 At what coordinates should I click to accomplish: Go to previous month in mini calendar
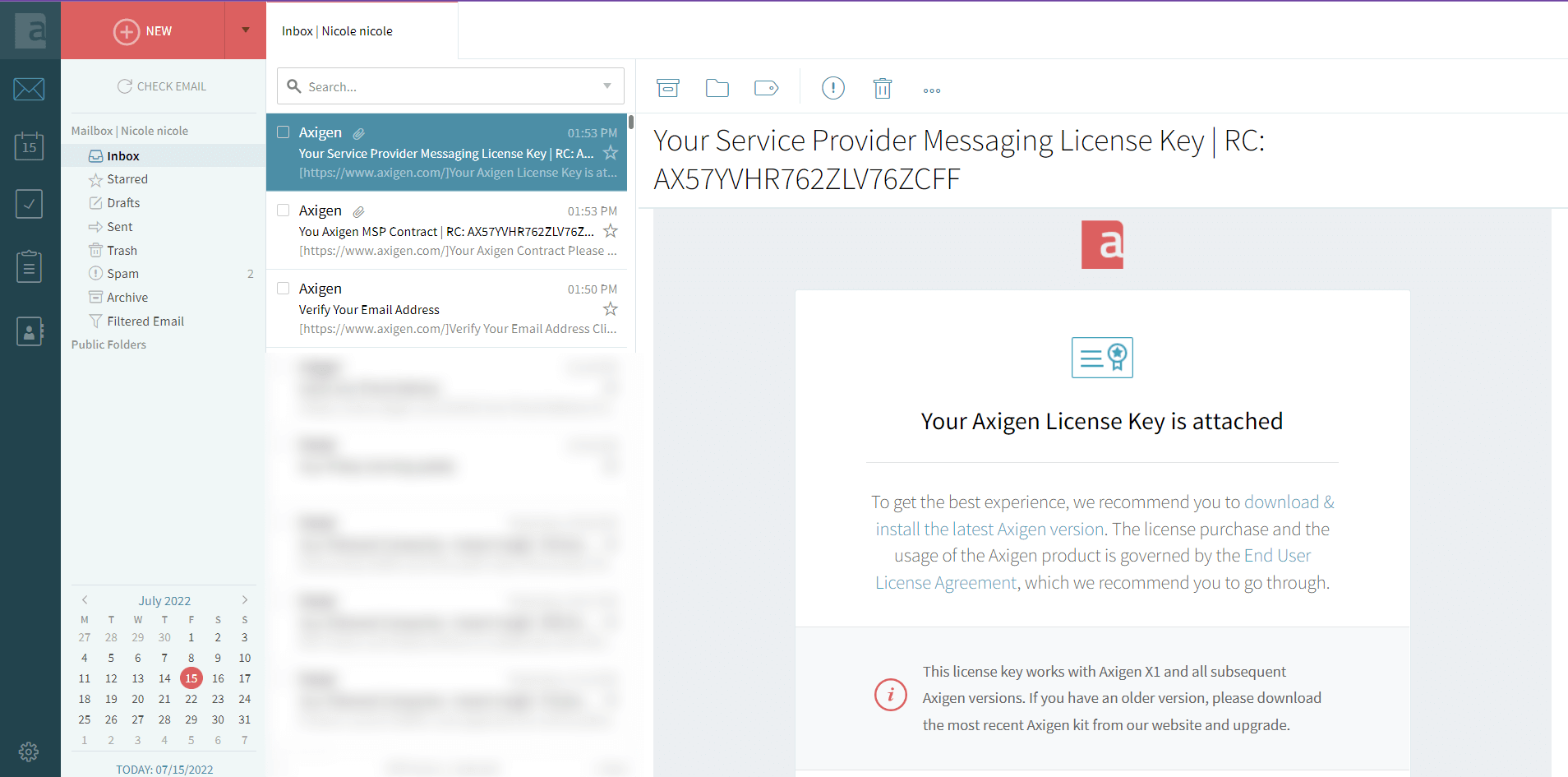[x=85, y=600]
